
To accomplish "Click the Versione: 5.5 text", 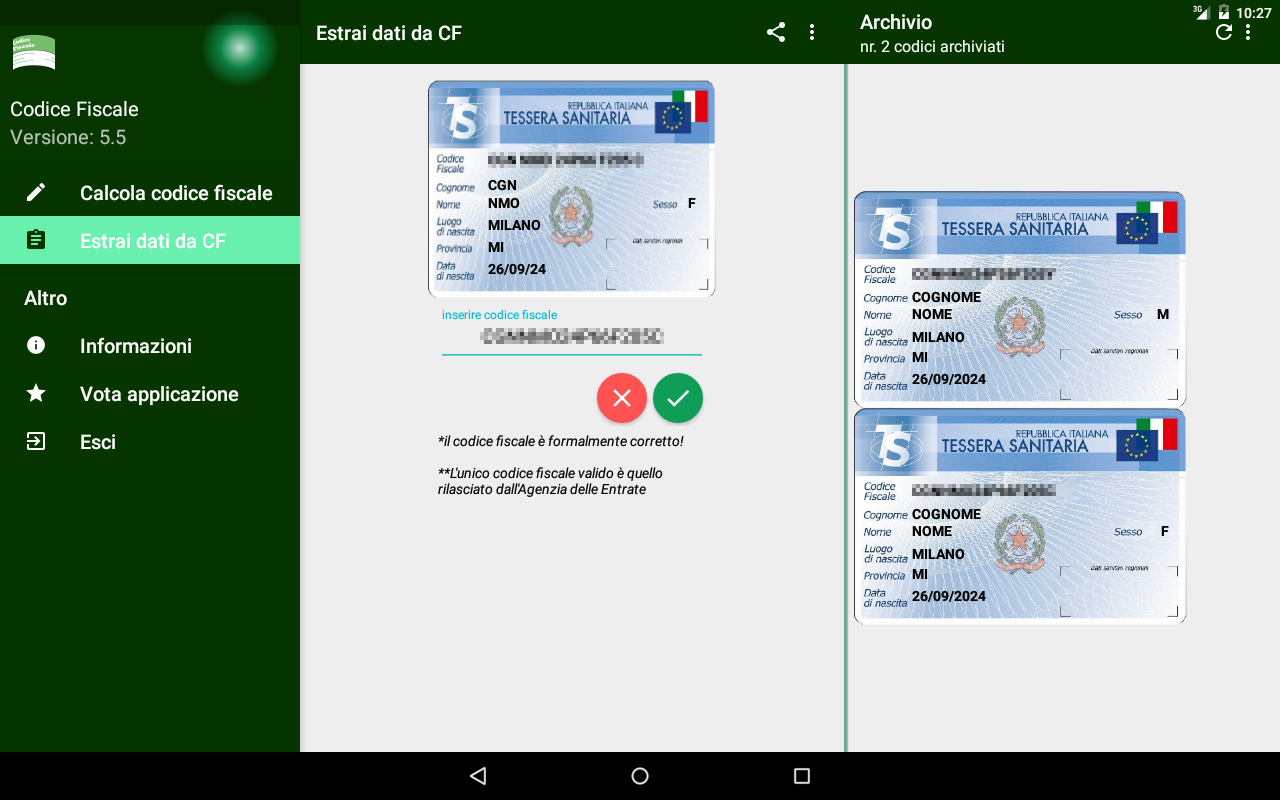I will [x=68, y=137].
